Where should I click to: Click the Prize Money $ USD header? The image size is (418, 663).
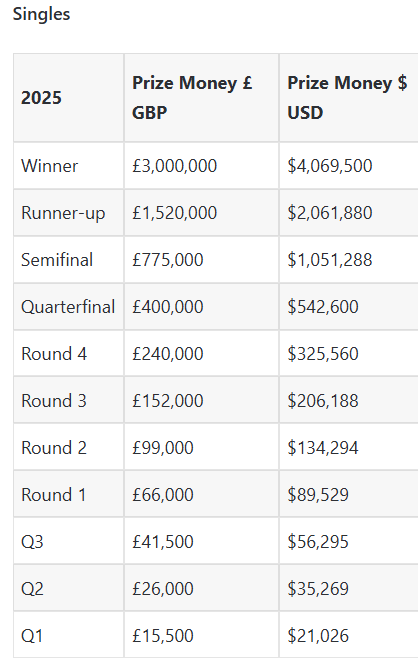(x=347, y=98)
